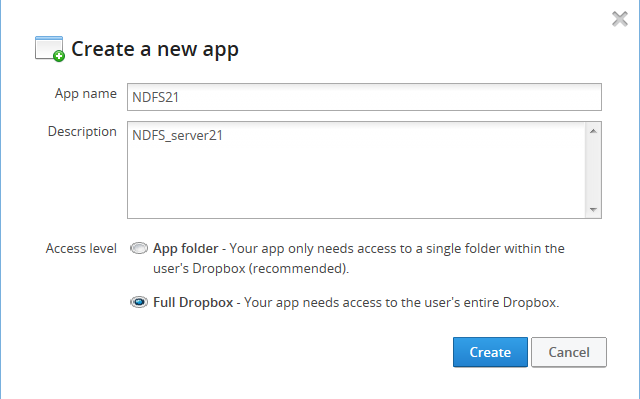This screenshot has width=640, height=399.
Task: Click the bold Full Dropbox option label
Action: point(193,302)
